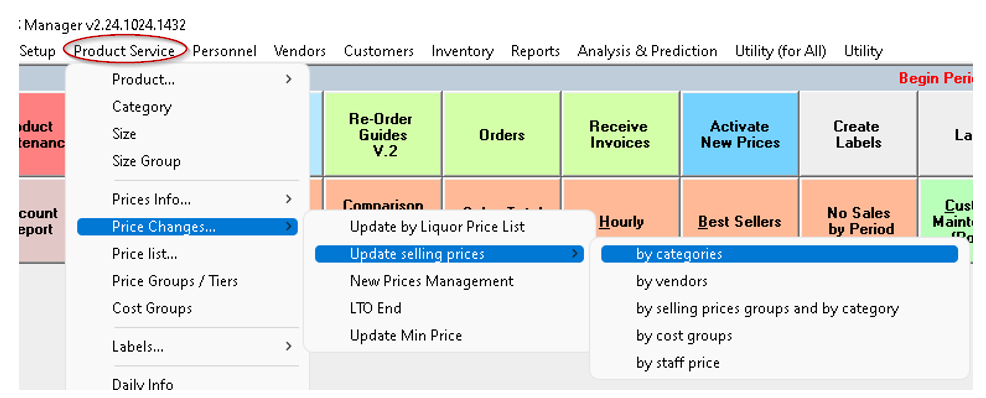Viewport: 986px width, 398px height.
Task: Open the Analysis & Prediction menu
Action: [647, 51]
